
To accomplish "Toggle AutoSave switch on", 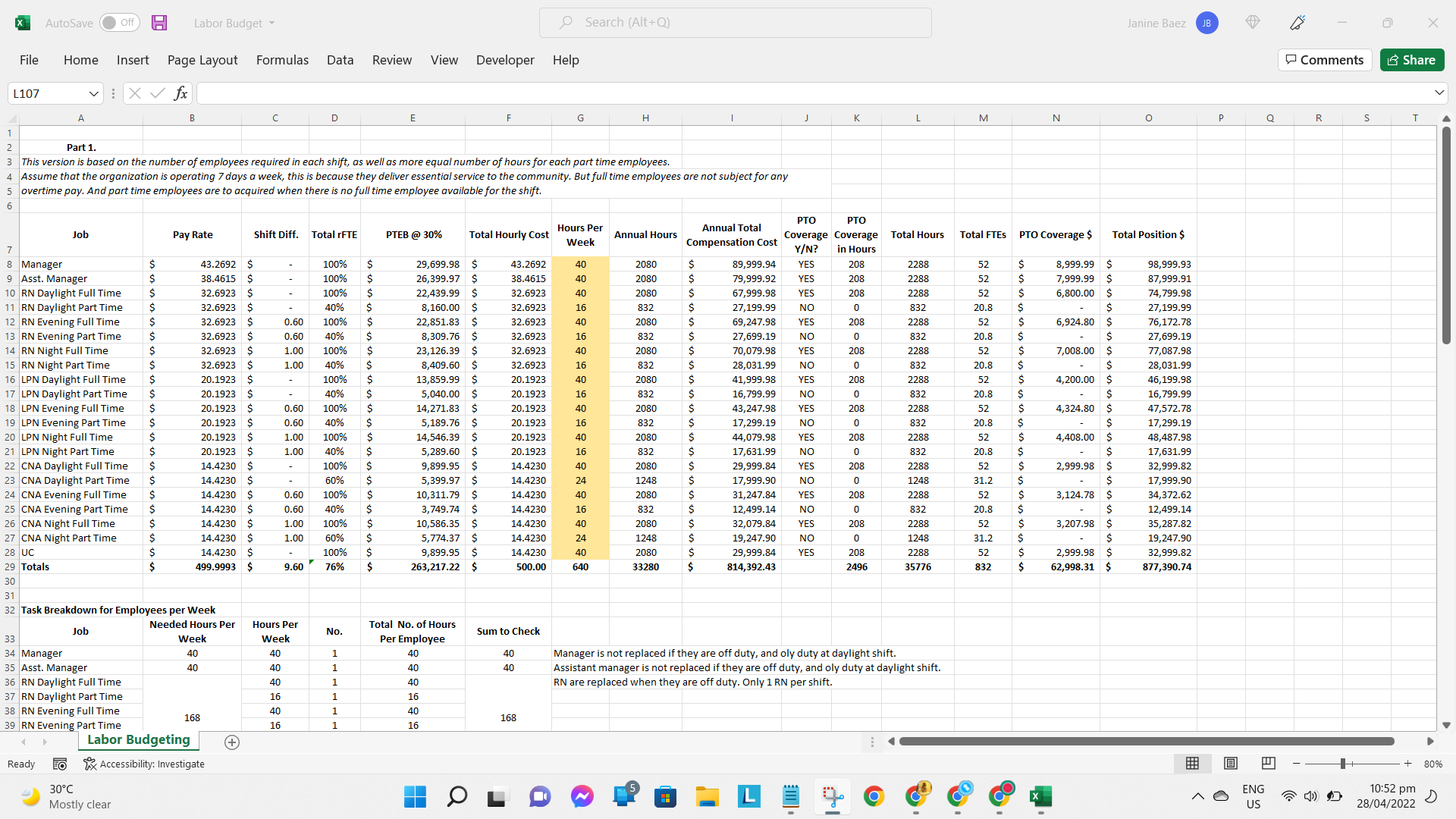I will tap(119, 23).
